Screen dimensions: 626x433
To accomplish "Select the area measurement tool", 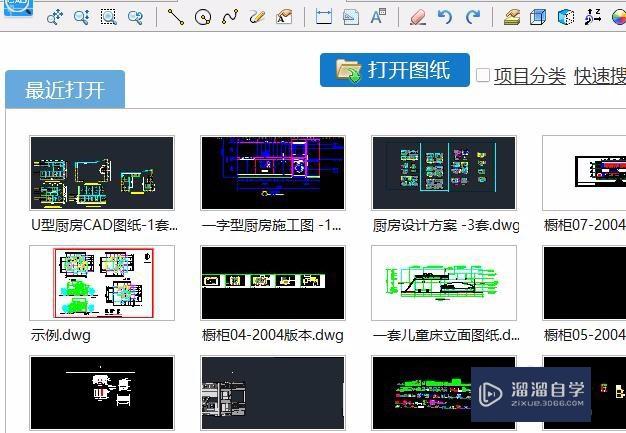I will coord(351,17).
